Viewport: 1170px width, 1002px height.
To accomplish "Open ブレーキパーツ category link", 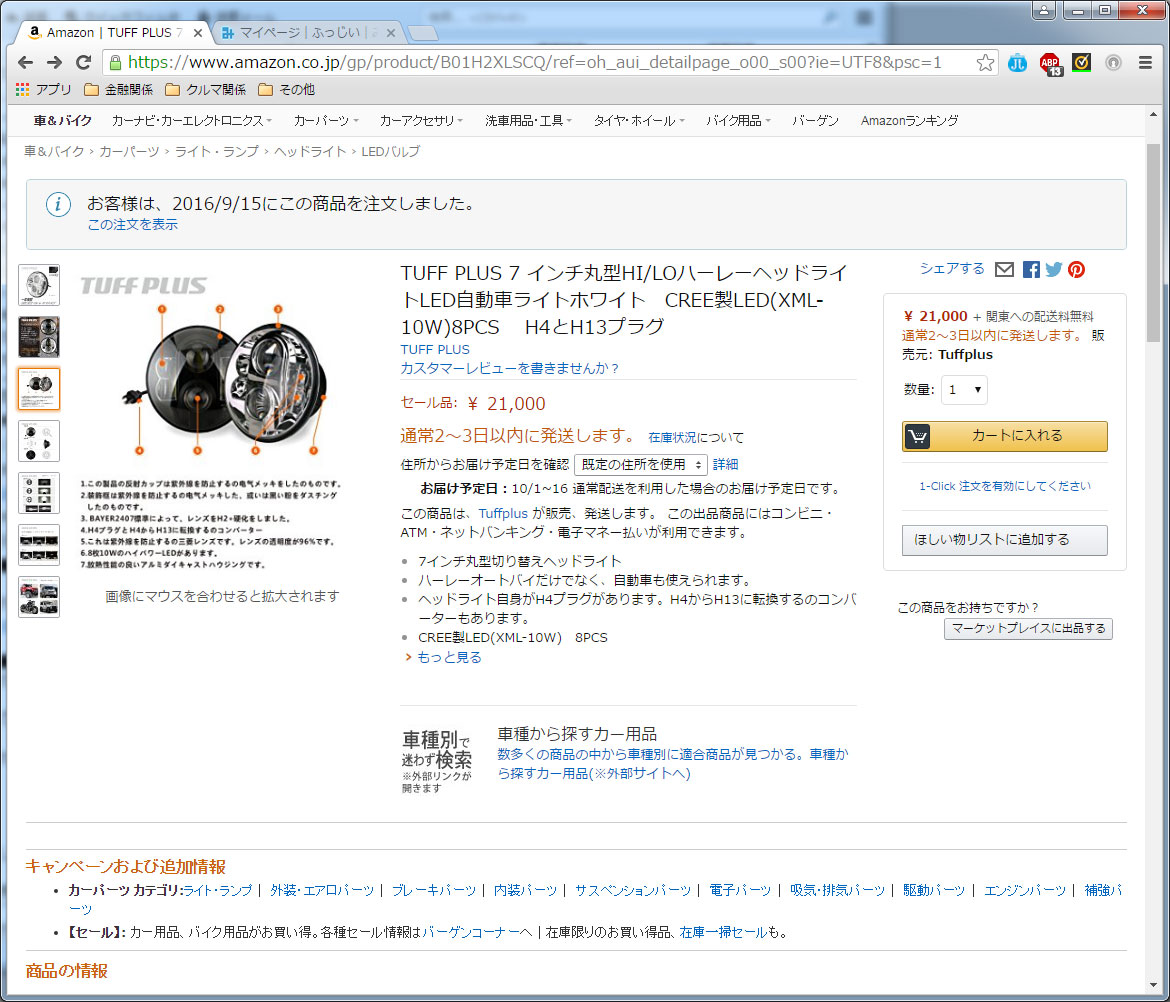I will click(434, 890).
